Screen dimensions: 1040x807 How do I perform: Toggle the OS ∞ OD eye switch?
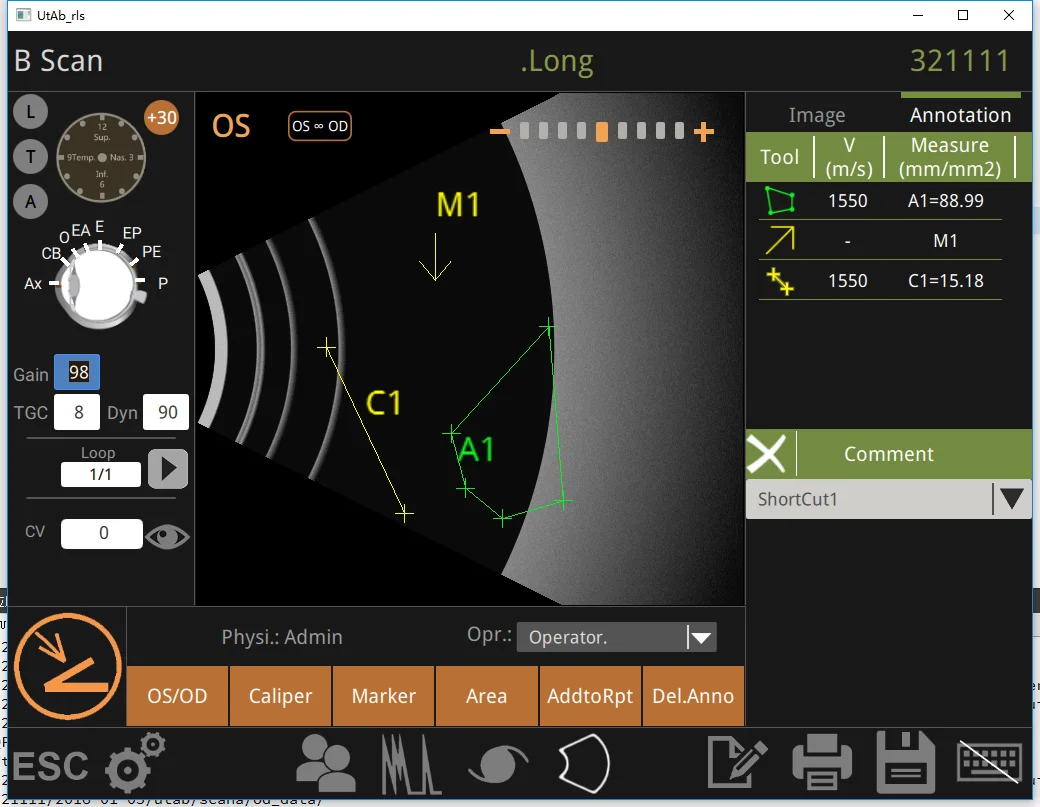tap(320, 127)
